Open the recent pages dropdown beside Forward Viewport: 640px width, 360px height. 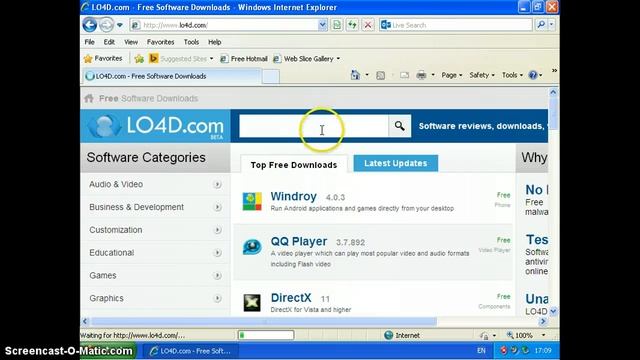pos(120,25)
